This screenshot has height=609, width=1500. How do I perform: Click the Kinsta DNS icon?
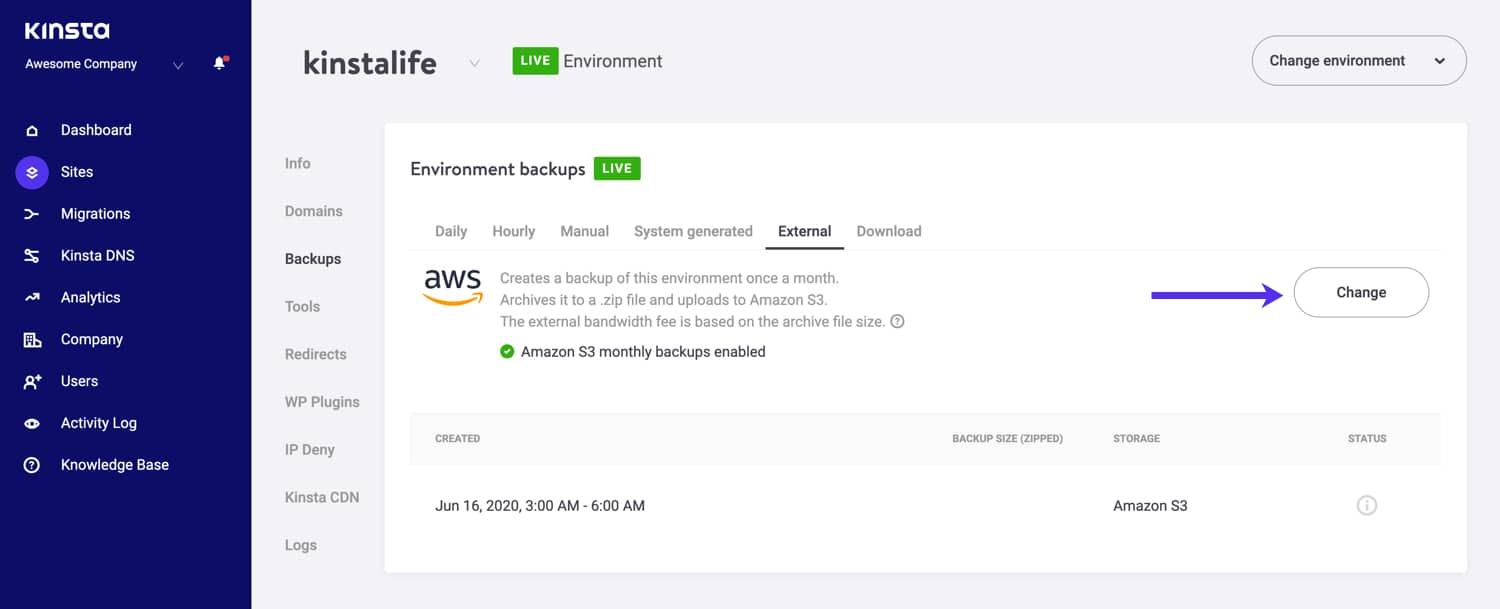[32, 256]
